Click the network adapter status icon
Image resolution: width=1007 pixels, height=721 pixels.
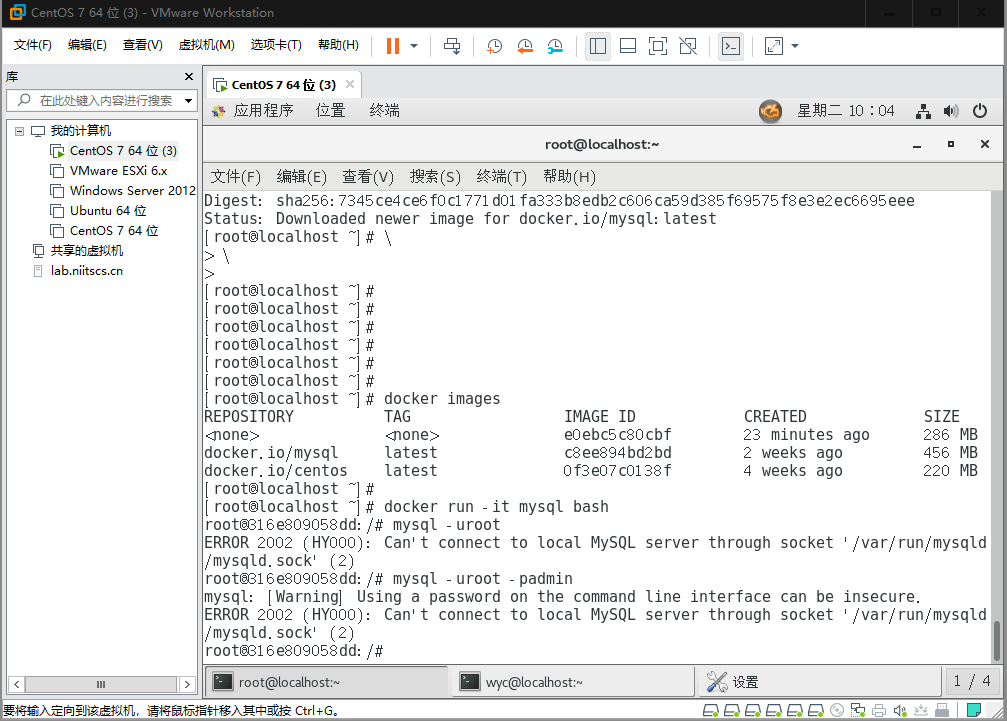(857, 710)
